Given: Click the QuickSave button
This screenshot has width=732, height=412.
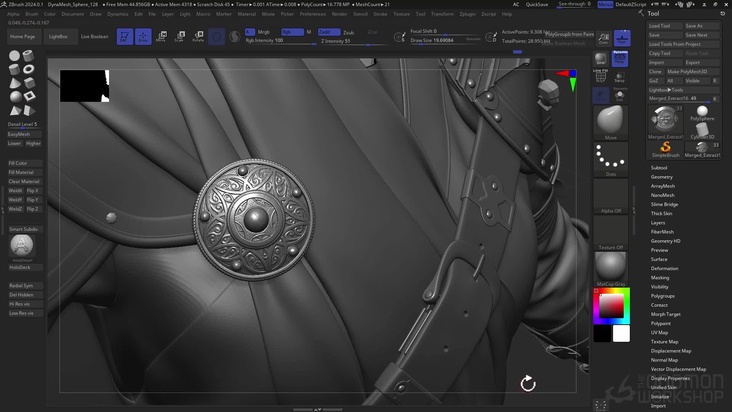Looking at the screenshot, I should pyautogui.click(x=537, y=4).
